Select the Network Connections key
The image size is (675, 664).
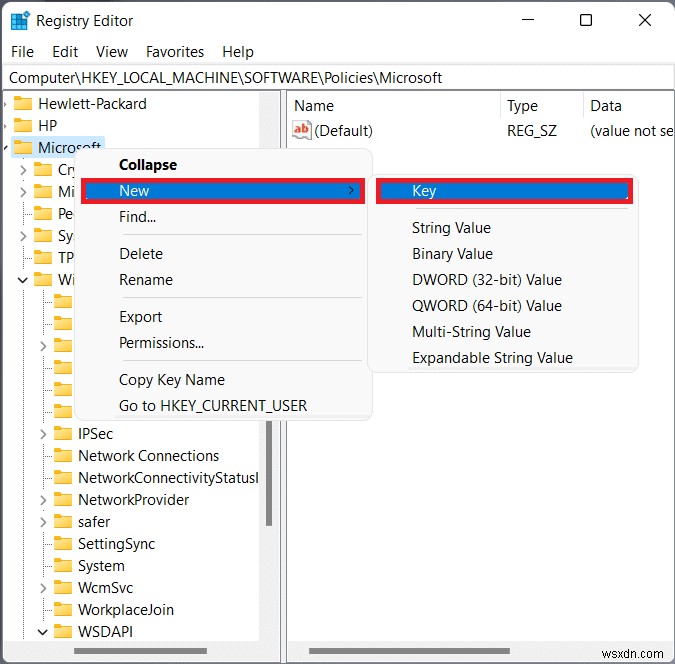click(x=149, y=456)
